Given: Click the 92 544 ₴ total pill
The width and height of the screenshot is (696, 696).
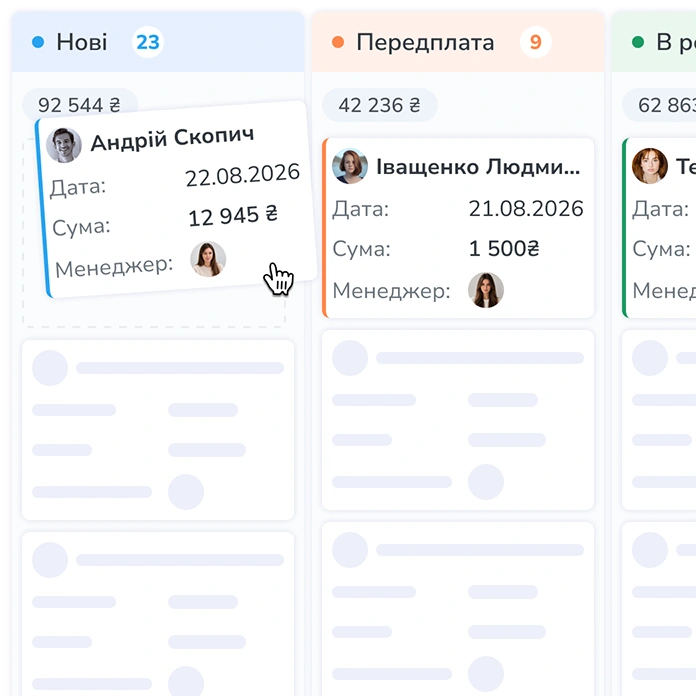Looking at the screenshot, I should click(x=80, y=105).
